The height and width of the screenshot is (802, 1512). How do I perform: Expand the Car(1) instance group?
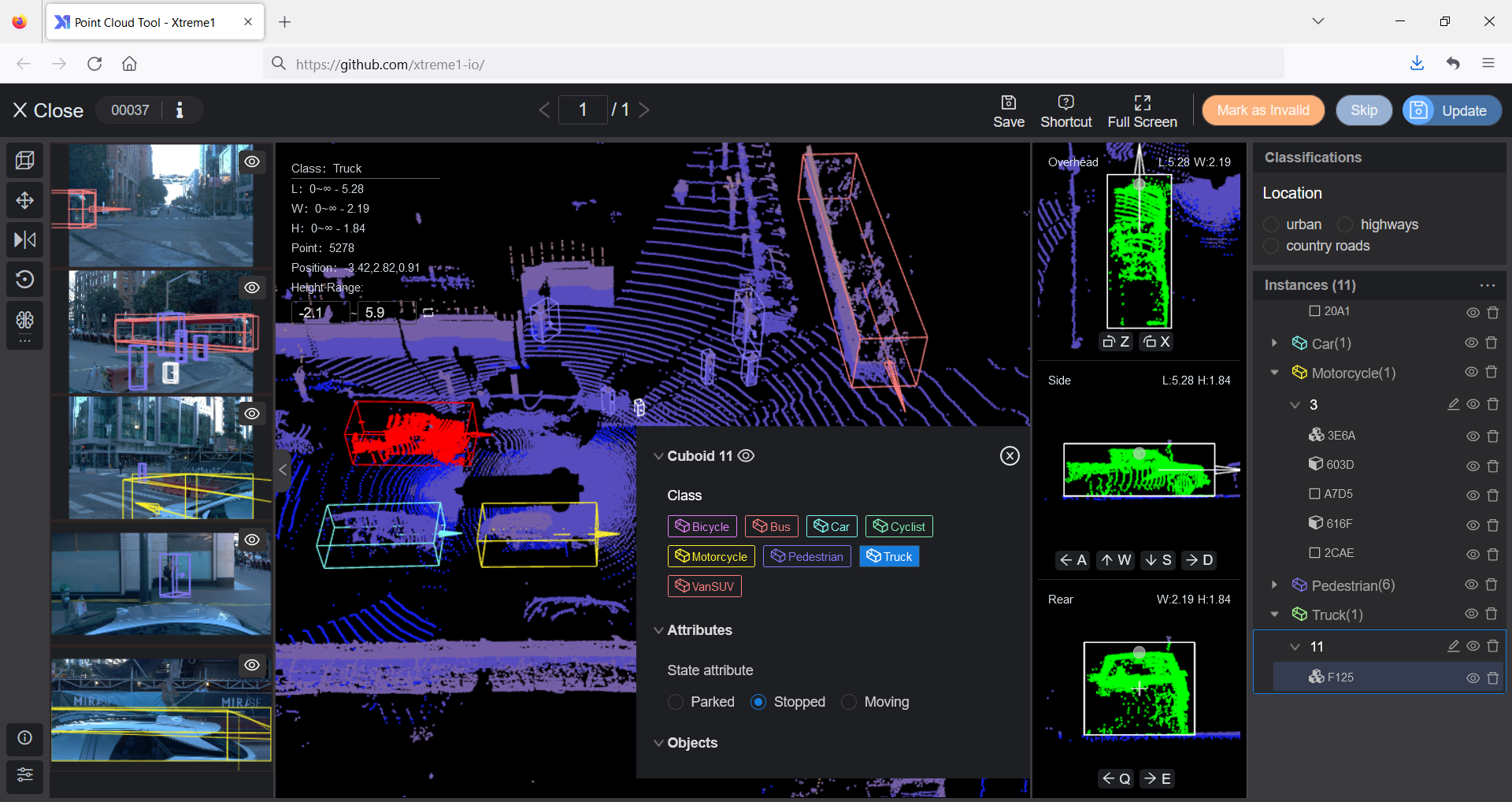click(1274, 343)
